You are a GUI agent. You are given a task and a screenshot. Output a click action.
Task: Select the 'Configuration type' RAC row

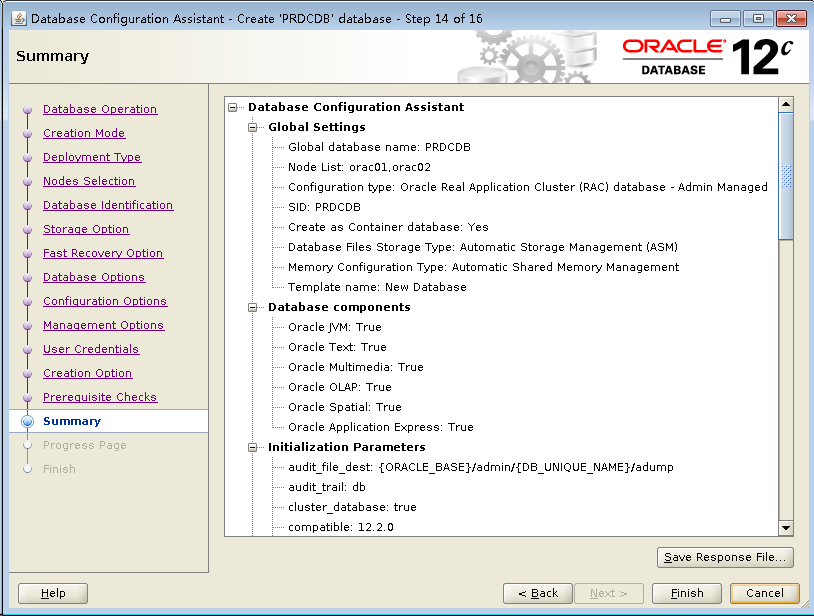[527, 187]
